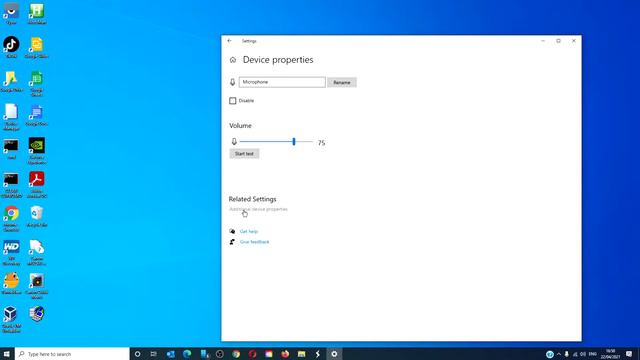Open the Give feedback link

coord(255,242)
